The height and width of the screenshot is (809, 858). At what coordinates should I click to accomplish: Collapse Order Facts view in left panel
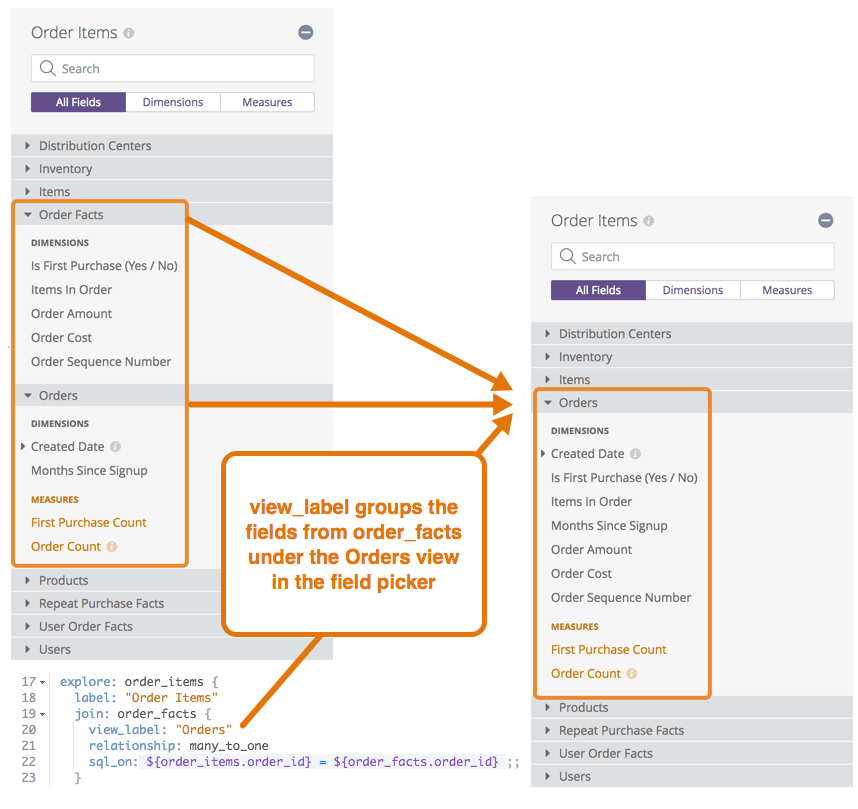(x=172, y=215)
